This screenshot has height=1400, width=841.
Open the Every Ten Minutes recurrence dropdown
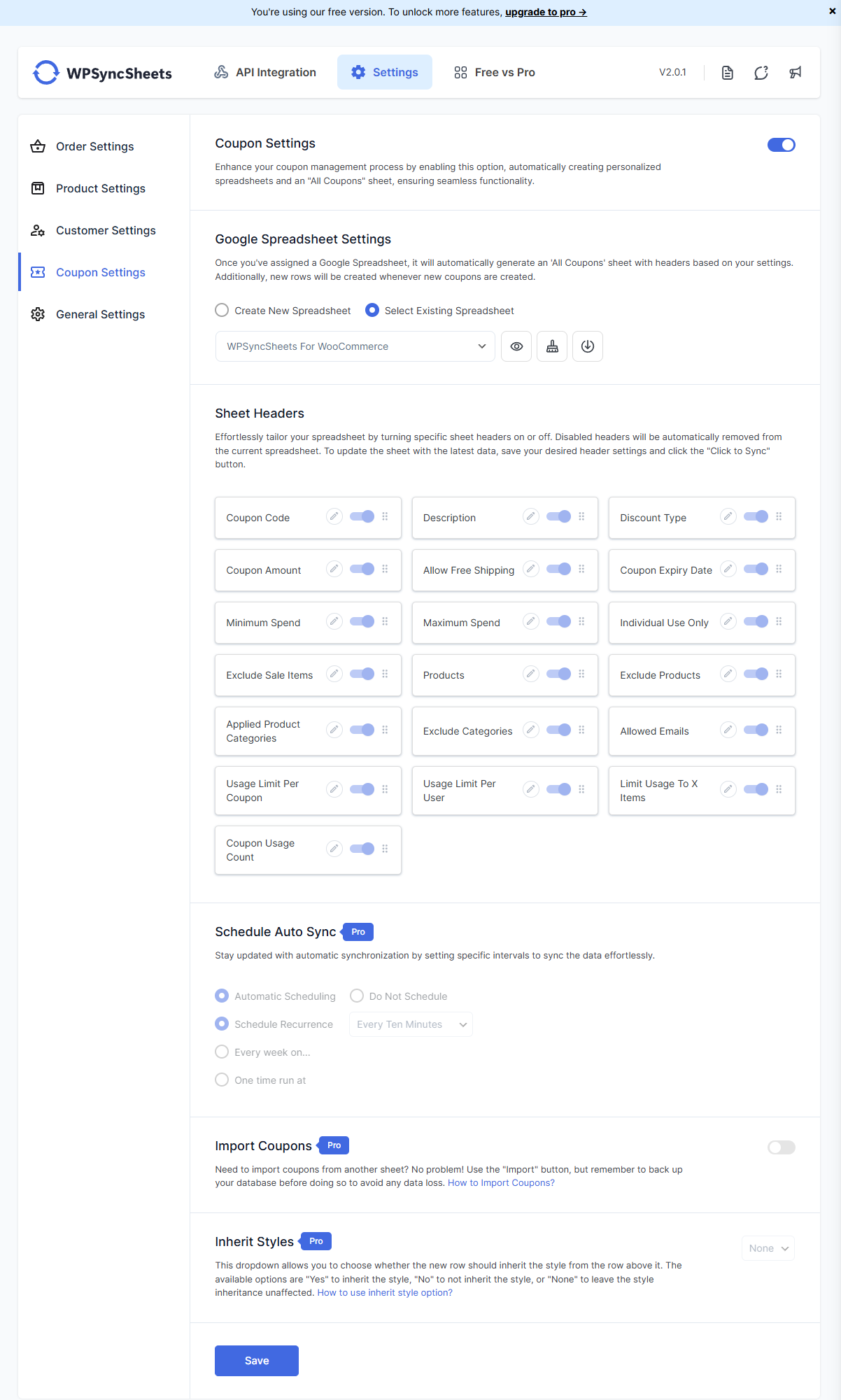[411, 1024]
